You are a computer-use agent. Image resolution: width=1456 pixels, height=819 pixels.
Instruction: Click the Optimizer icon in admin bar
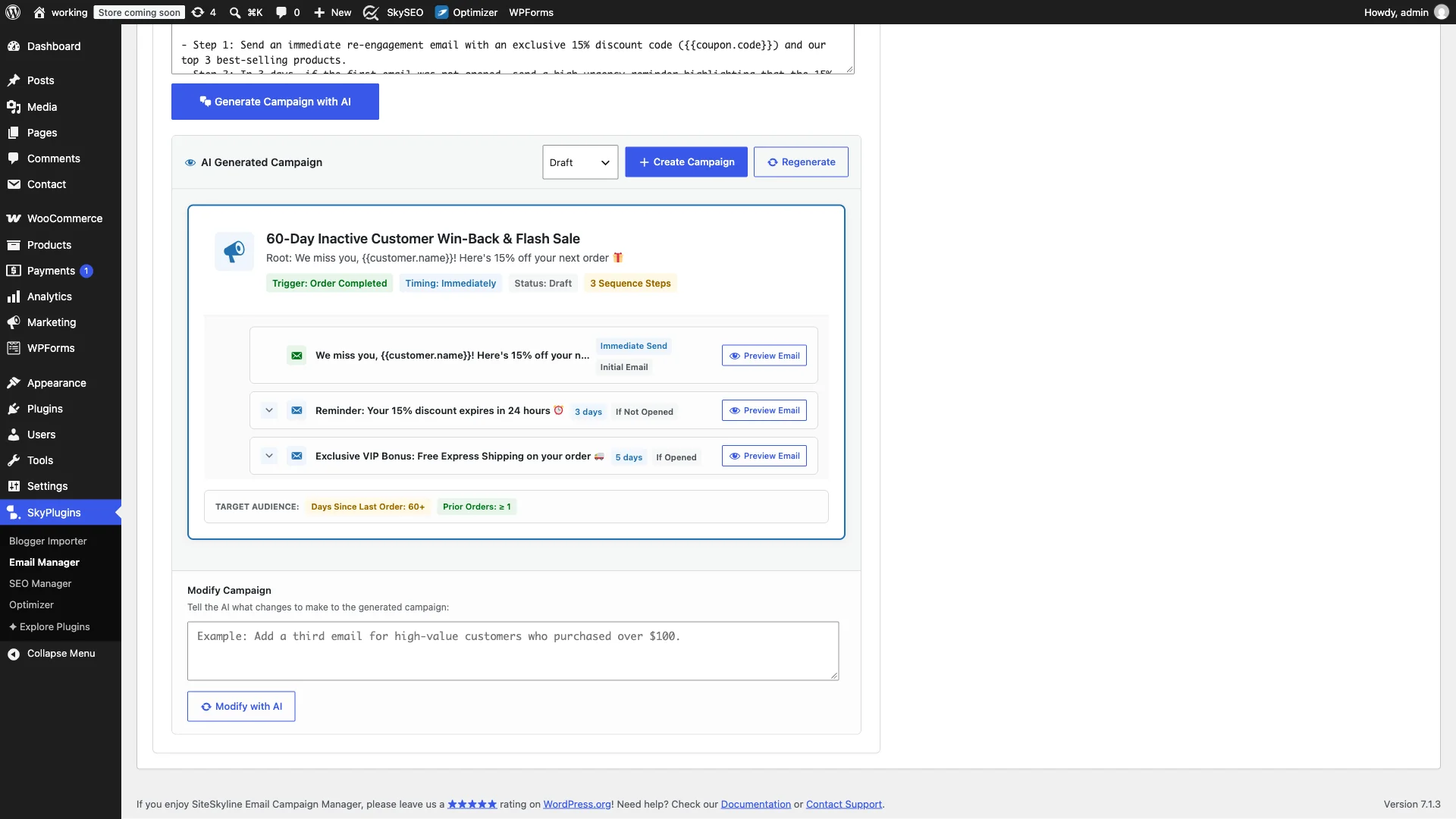[441, 12]
